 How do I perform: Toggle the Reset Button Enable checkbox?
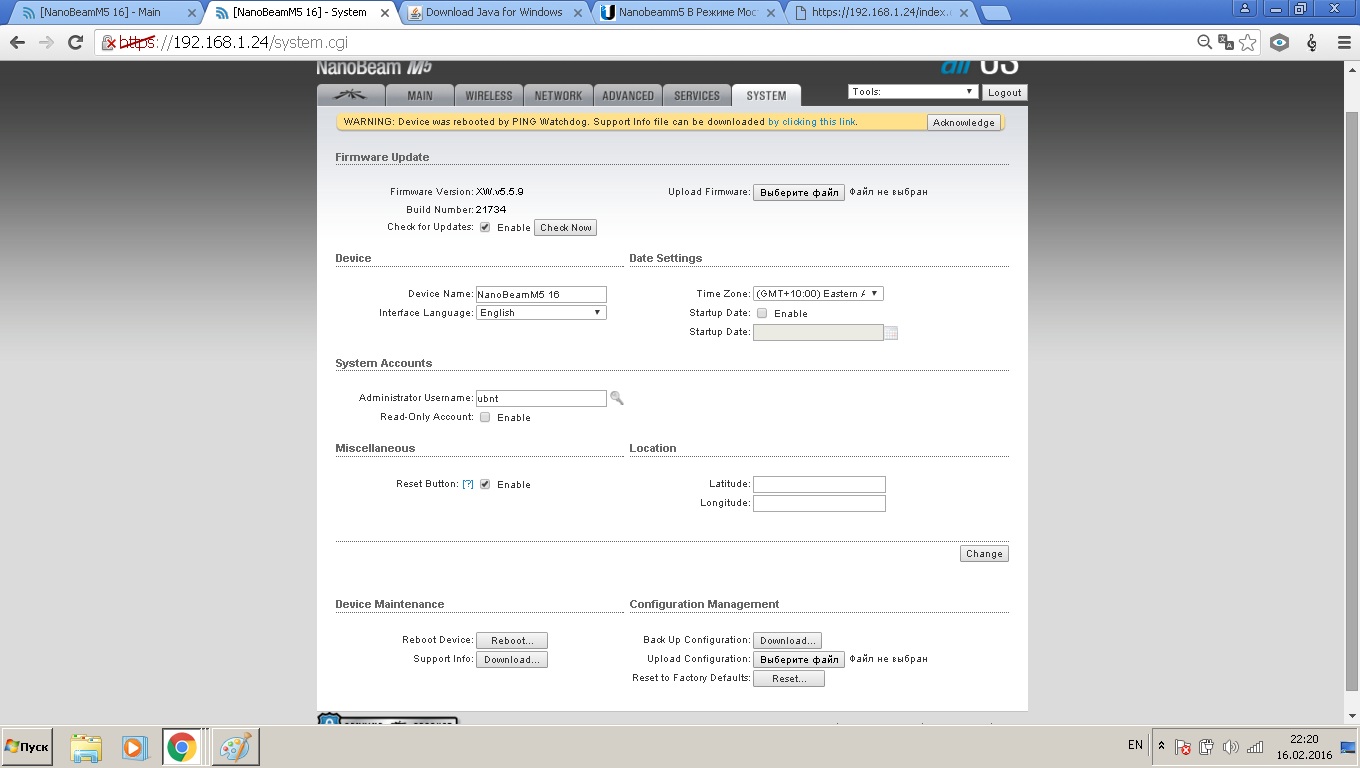tap(485, 484)
